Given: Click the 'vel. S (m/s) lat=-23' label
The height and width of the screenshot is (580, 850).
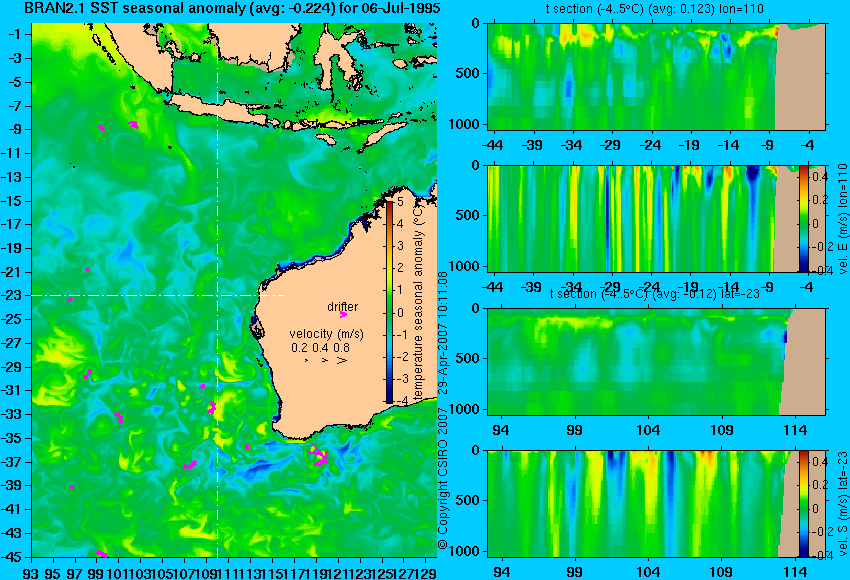Looking at the screenshot, I should (x=842, y=504).
